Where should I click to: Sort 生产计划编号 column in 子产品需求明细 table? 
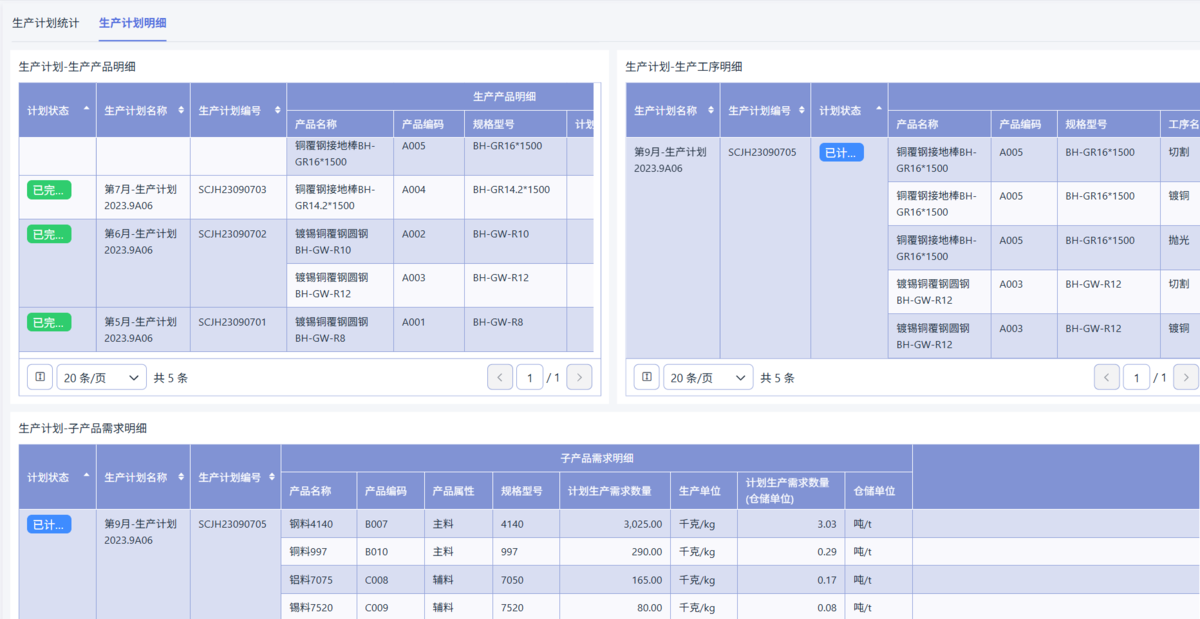point(272,478)
